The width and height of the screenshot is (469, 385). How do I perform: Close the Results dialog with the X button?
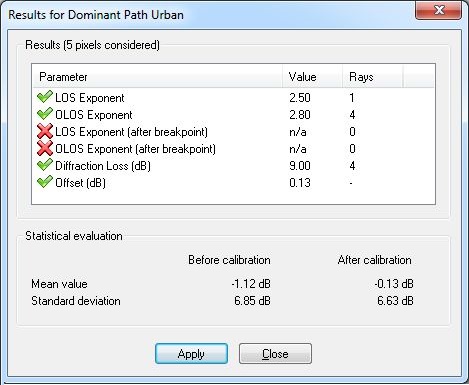coord(439,10)
